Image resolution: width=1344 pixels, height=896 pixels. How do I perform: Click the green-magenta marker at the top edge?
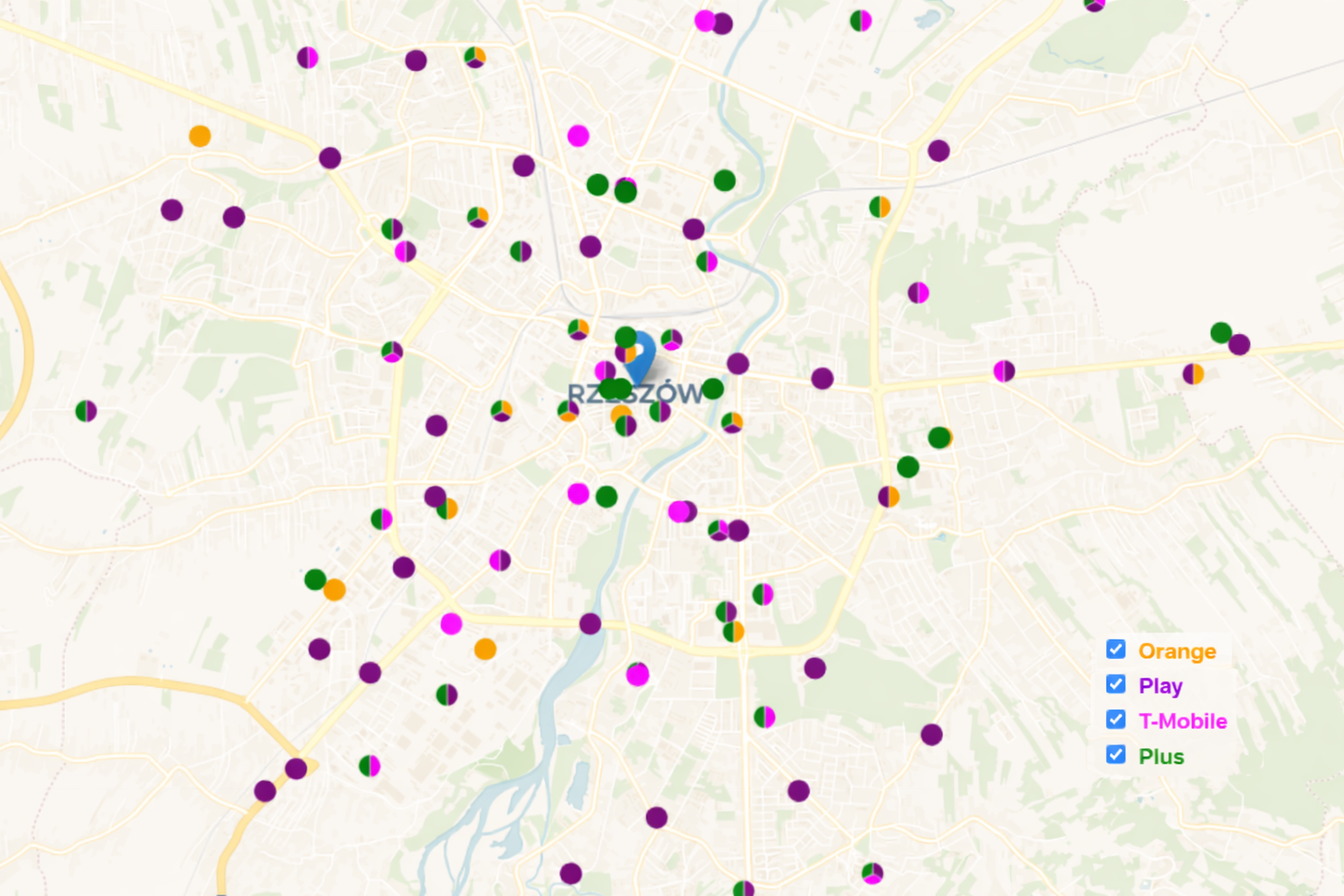point(861,20)
